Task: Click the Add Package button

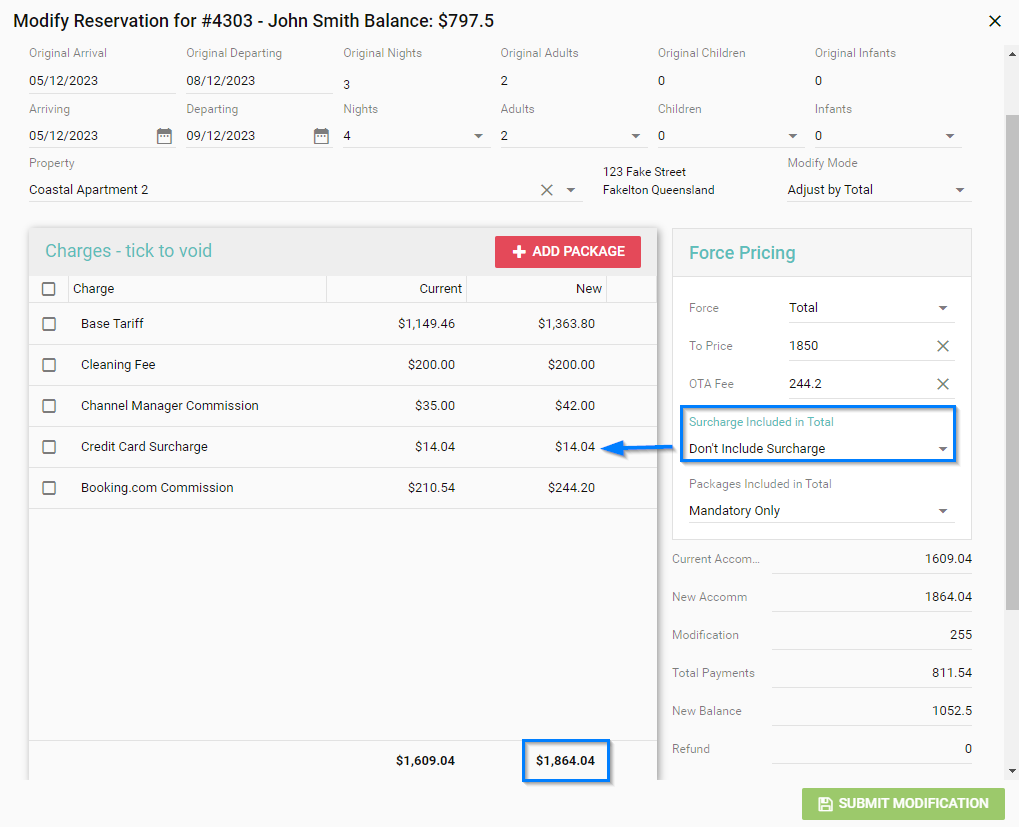Action: coord(568,252)
